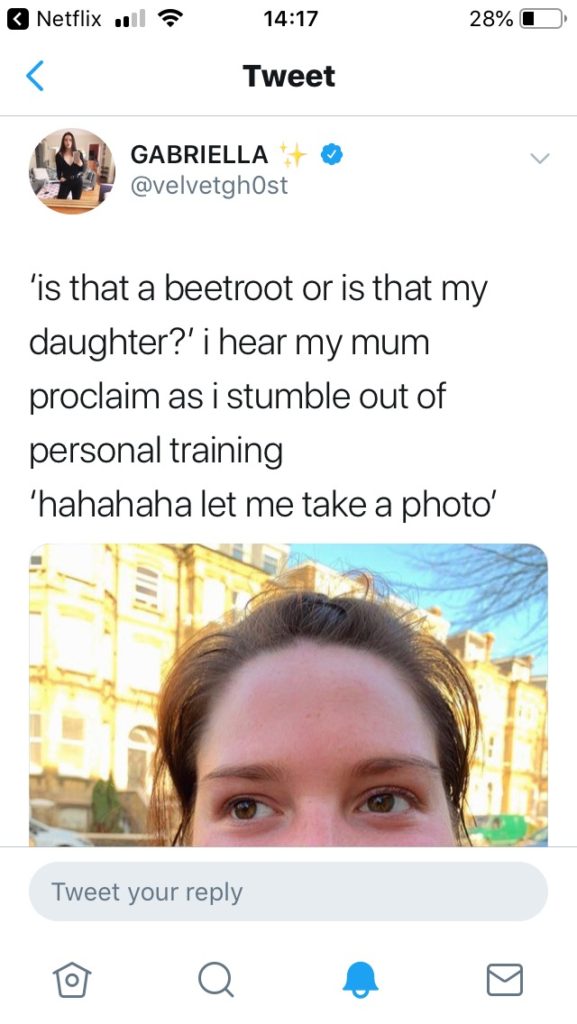
Task: Open the Home tab icon
Action: point(71,980)
